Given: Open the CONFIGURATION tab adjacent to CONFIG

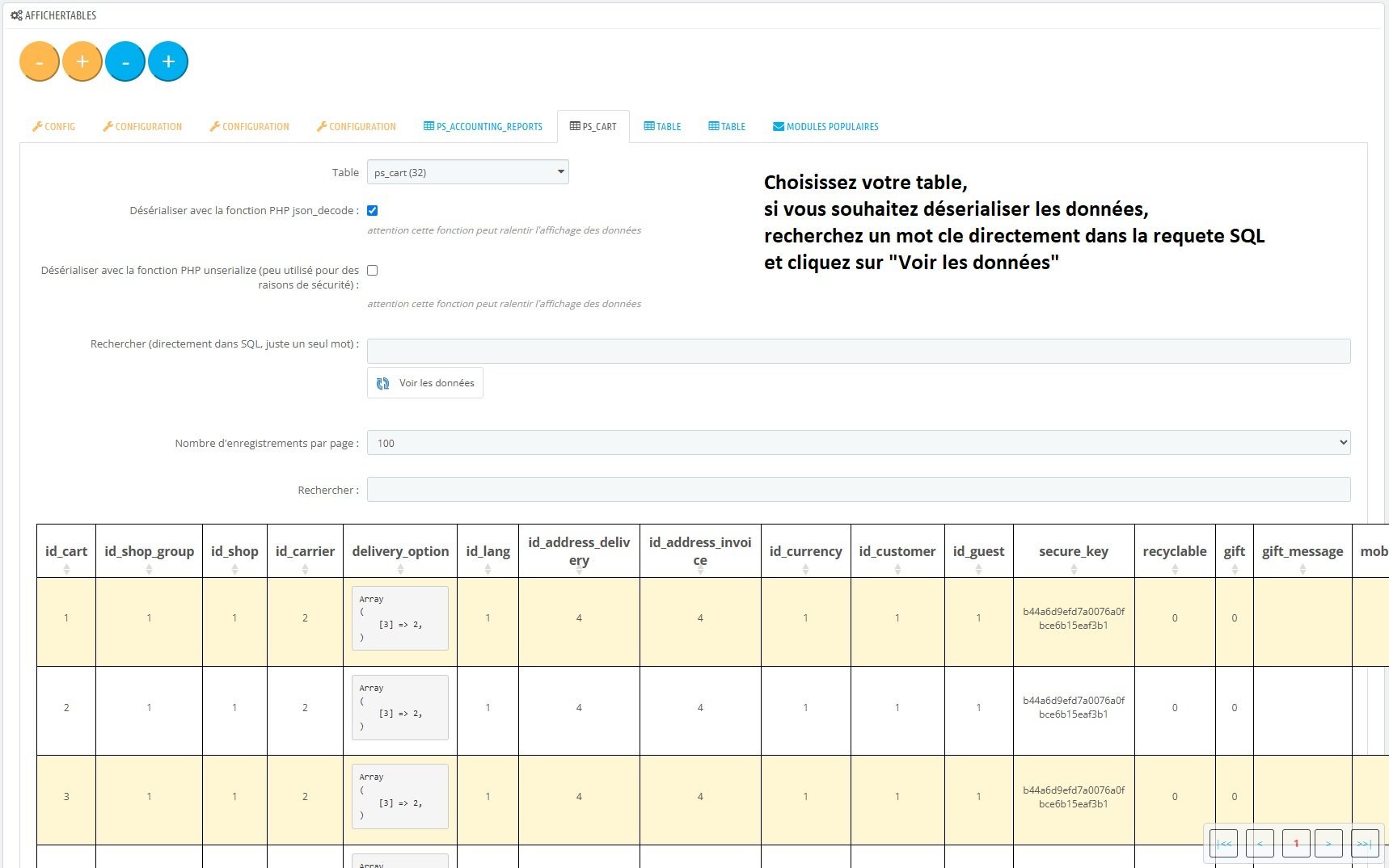Looking at the screenshot, I should (142, 126).
